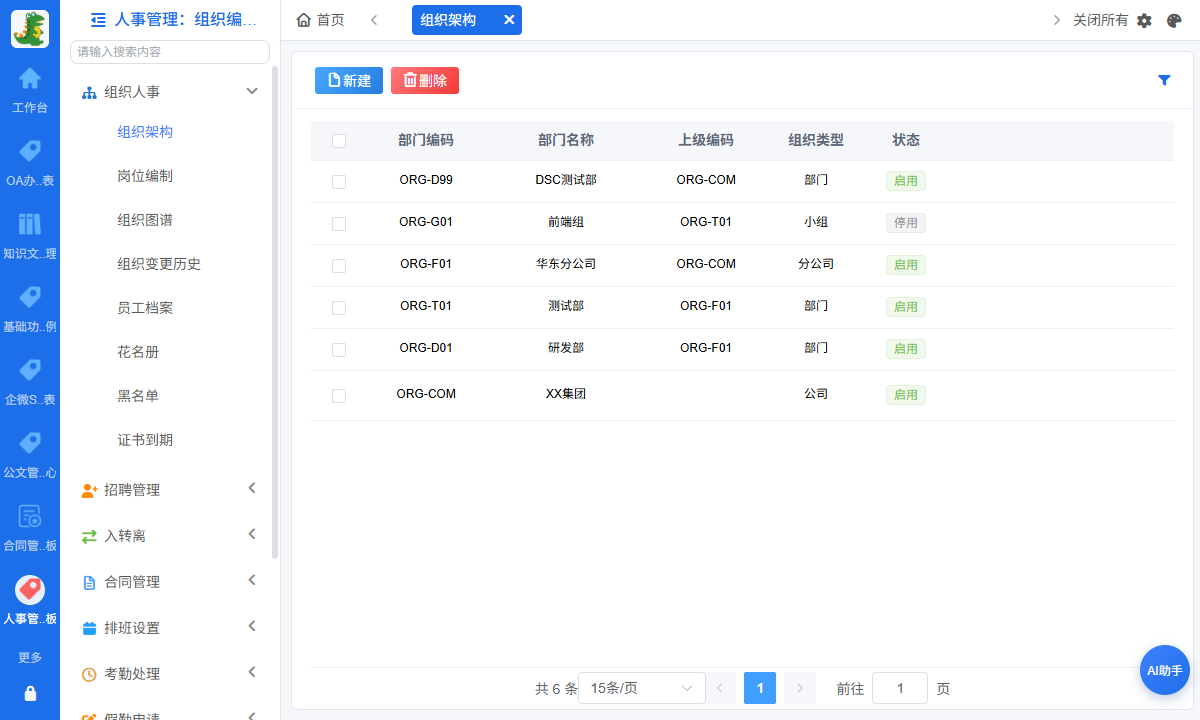Screen dimensions: 1200x720
Task: Click the left menu vertical scrollbar
Action: click(275, 312)
